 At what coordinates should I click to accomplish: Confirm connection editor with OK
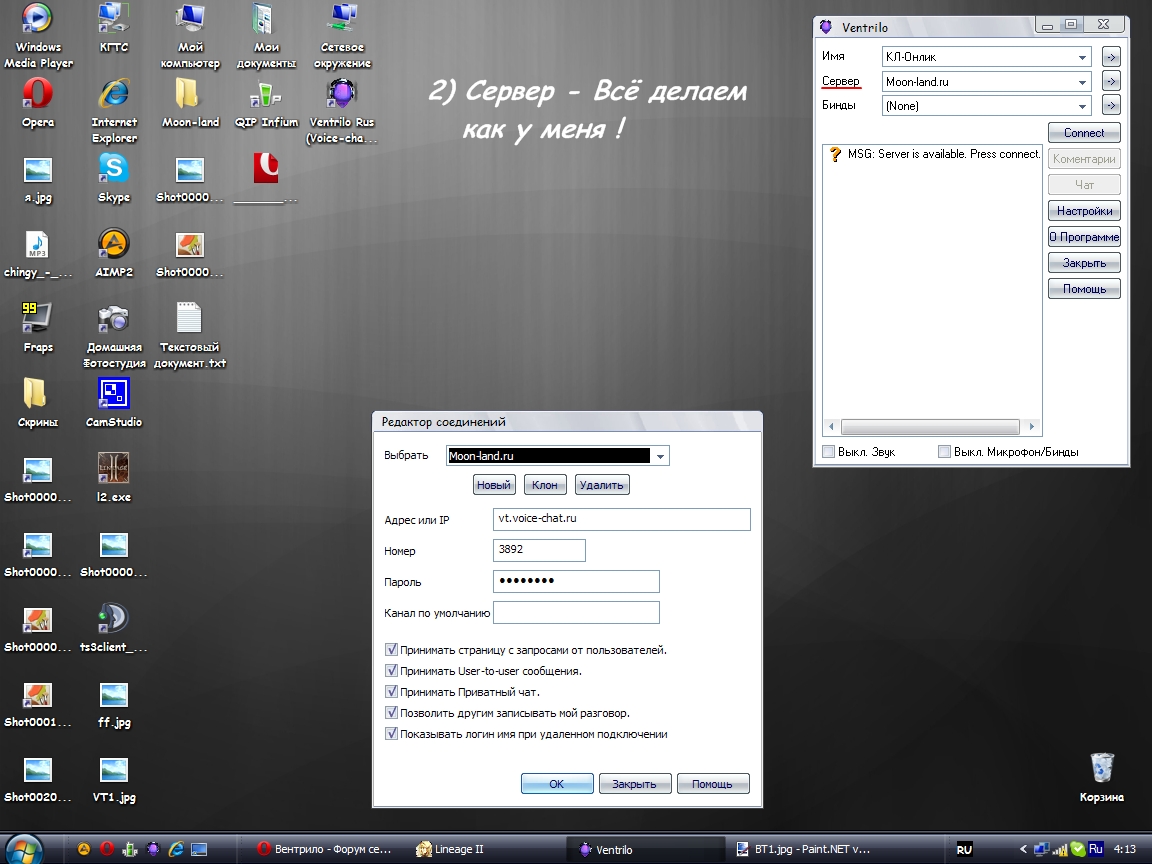(x=557, y=784)
